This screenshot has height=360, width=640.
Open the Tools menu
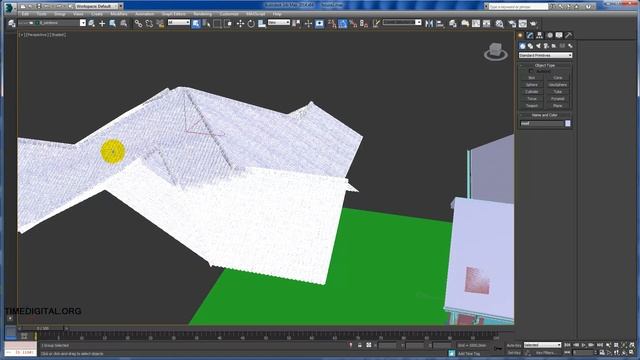(42, 14)
